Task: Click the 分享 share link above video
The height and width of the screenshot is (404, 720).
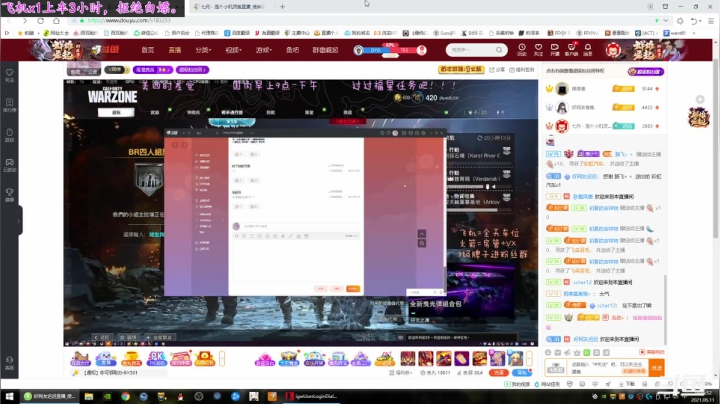Action: click(497, 70)
